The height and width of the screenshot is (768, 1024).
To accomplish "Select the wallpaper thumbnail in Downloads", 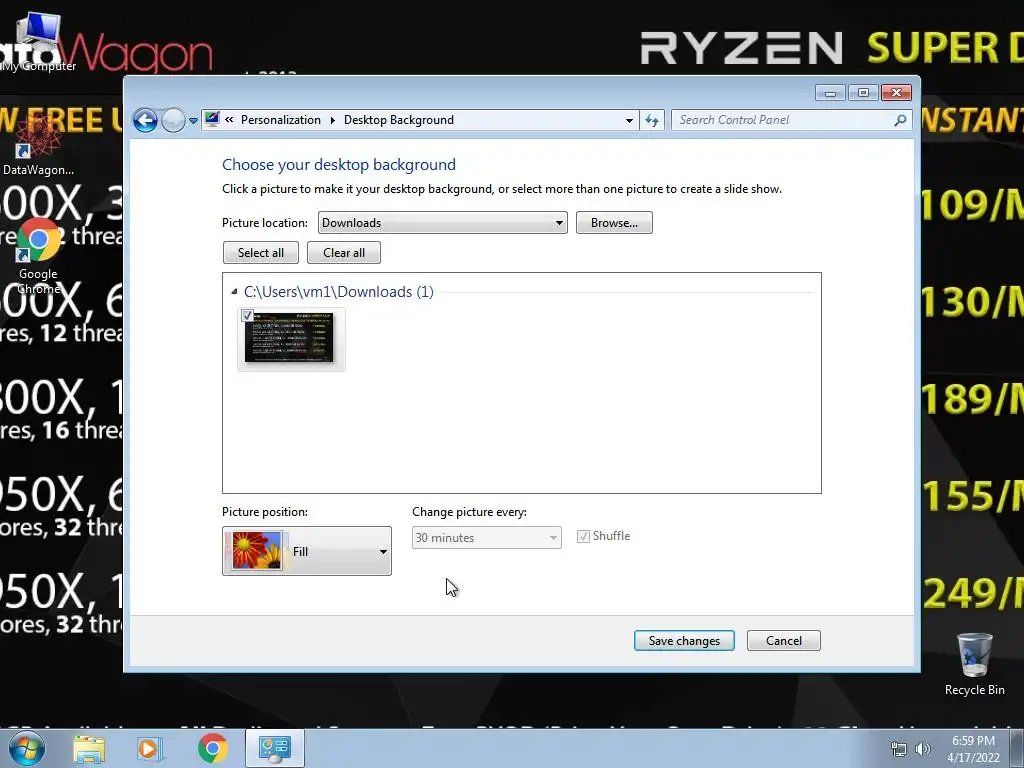I will 291,339.
